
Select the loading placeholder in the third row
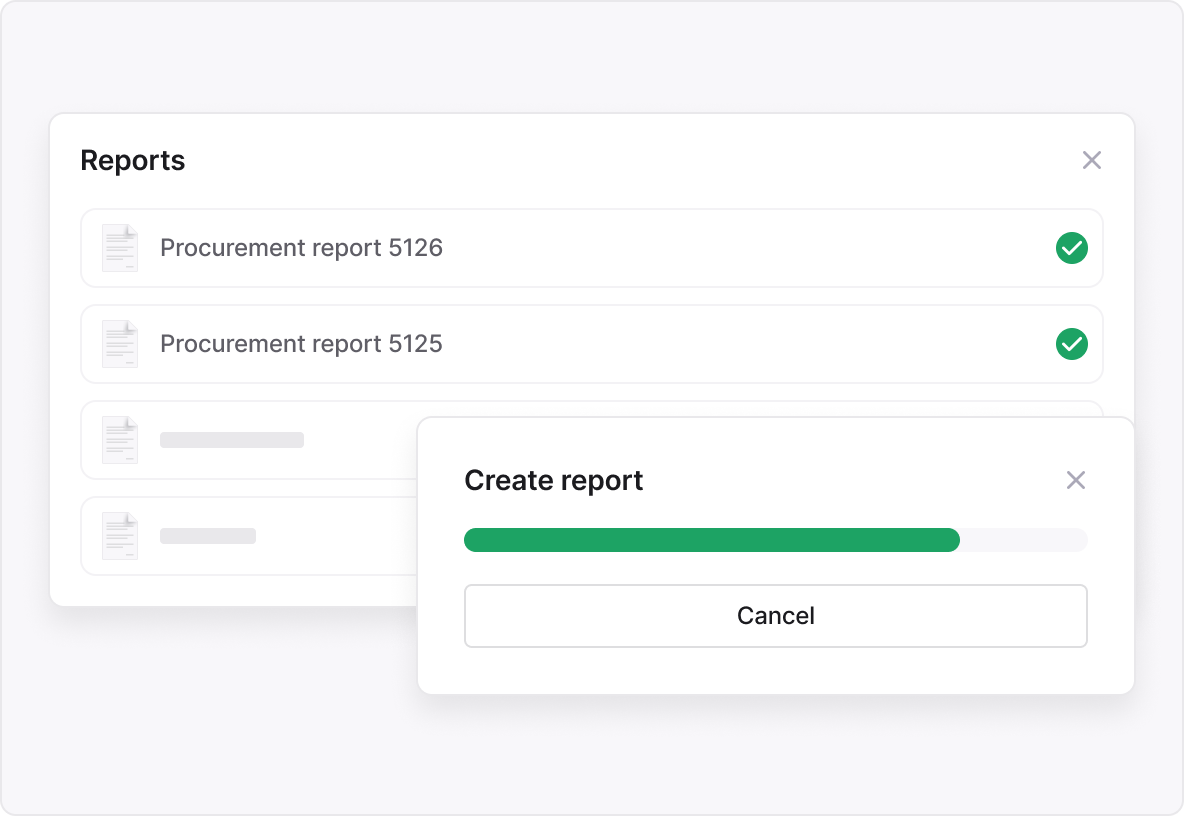[x=232, y=440]
